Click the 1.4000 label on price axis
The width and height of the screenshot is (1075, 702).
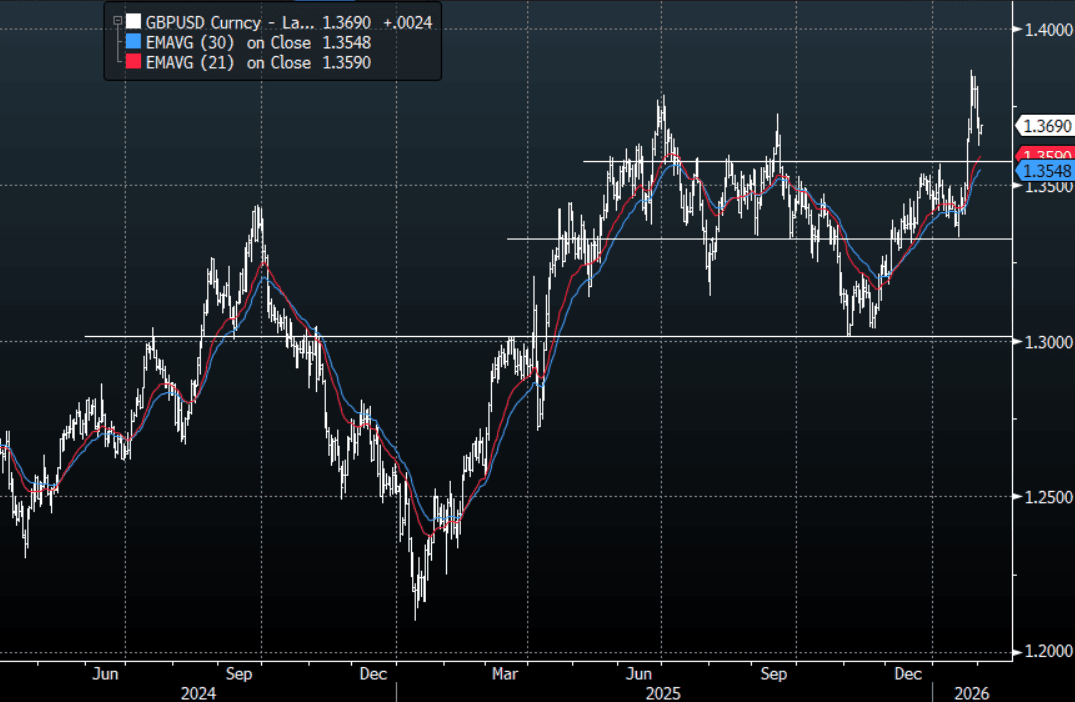click(x=1044, y=30)
